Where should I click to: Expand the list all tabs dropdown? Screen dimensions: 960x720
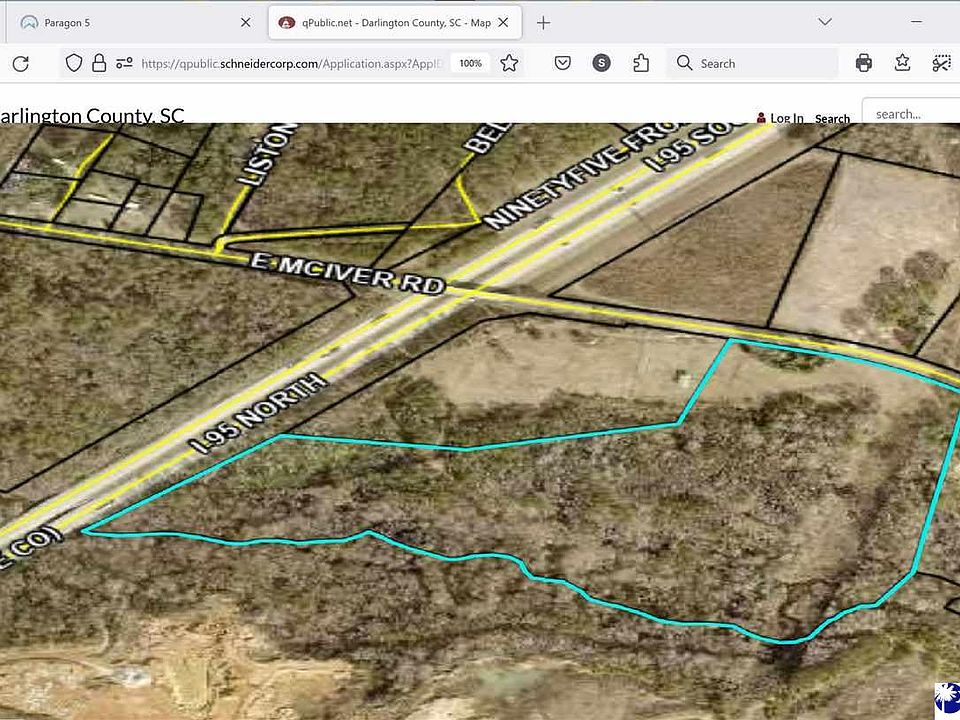pos(825,22)
